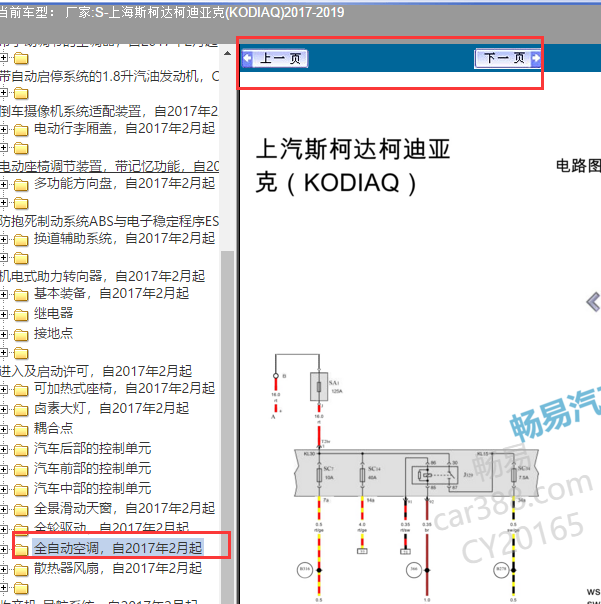This screenshot has height=604, width=601.
Task: Select 汽车中部的控制单元 item
Action: pyautogui.click(x=92, y=488)
